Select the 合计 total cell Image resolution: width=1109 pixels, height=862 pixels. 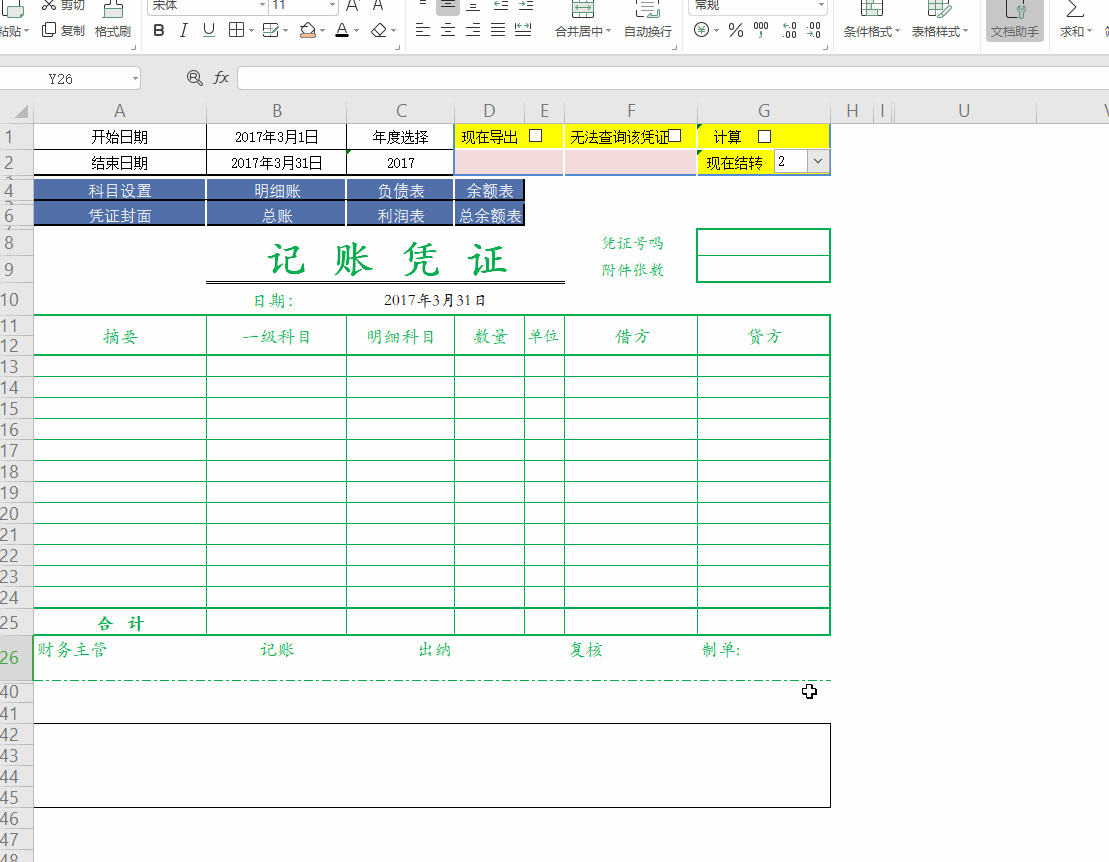point(120,622)
